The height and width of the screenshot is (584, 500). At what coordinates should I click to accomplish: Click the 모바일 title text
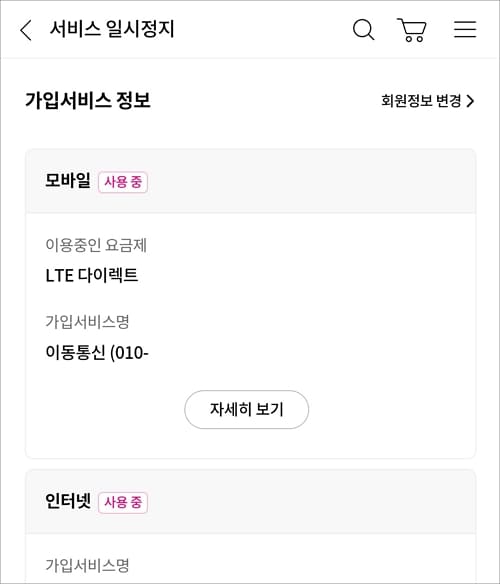[x=68, y=181]
